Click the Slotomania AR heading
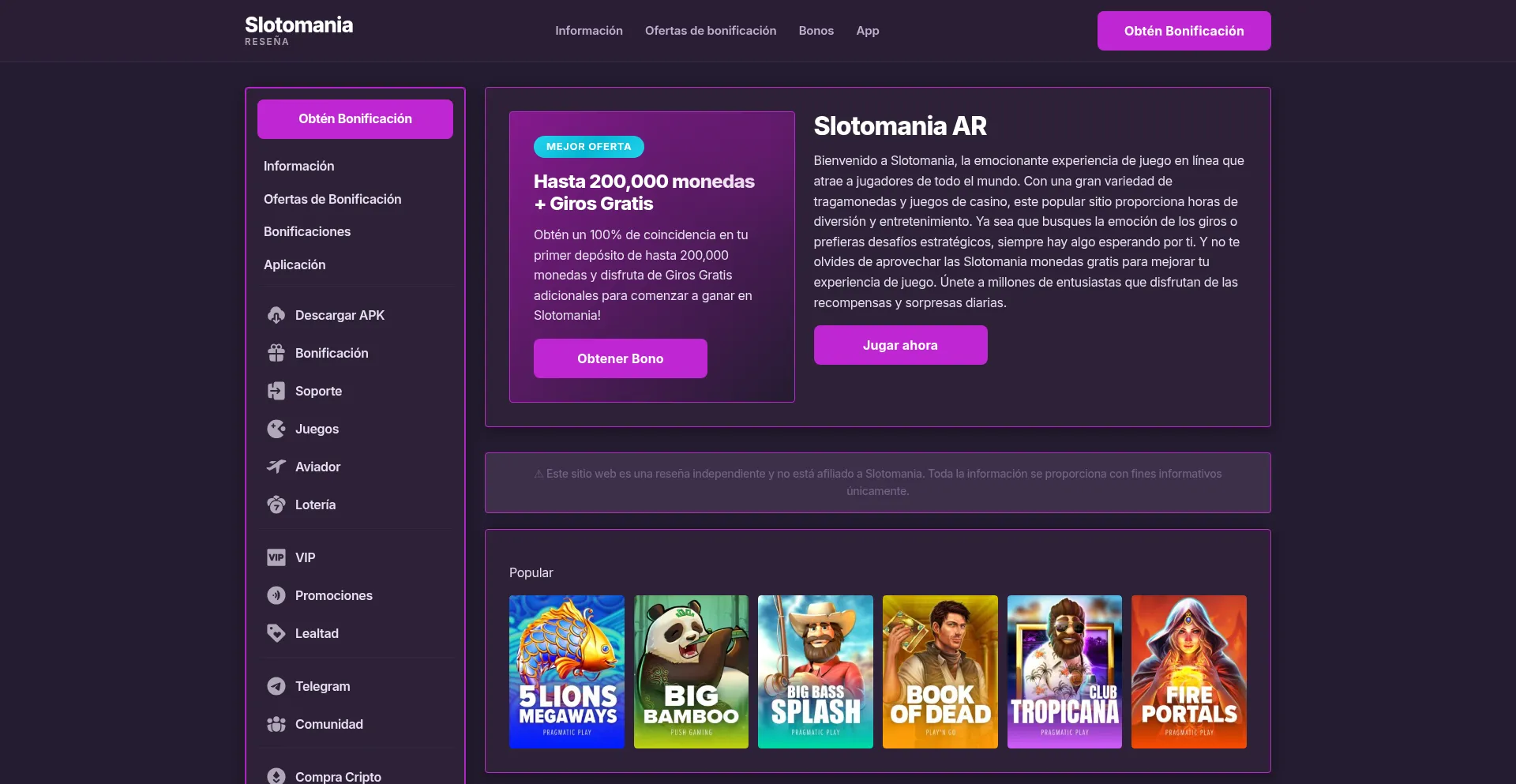Screen dimensions: 1516x784 [x=900, y=126]
